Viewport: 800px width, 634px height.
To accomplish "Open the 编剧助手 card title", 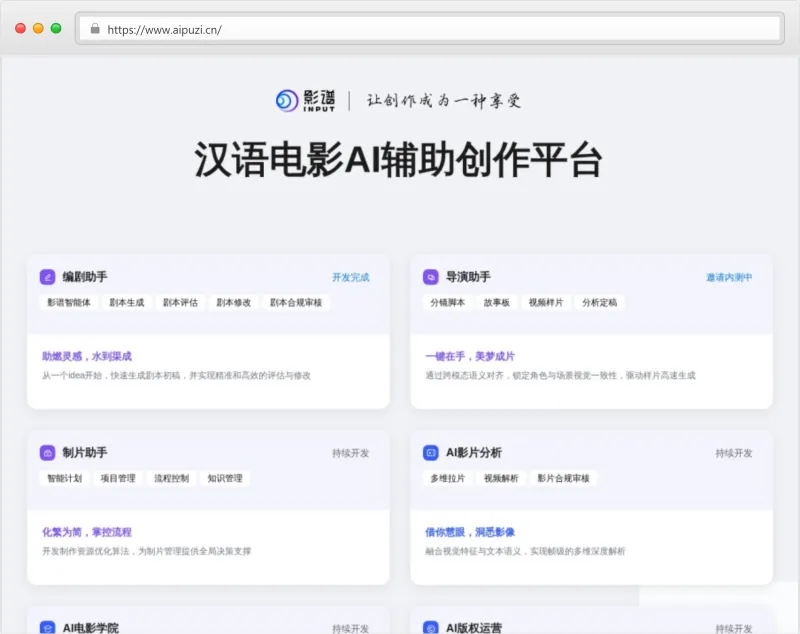I will click(x=85, y=277).
